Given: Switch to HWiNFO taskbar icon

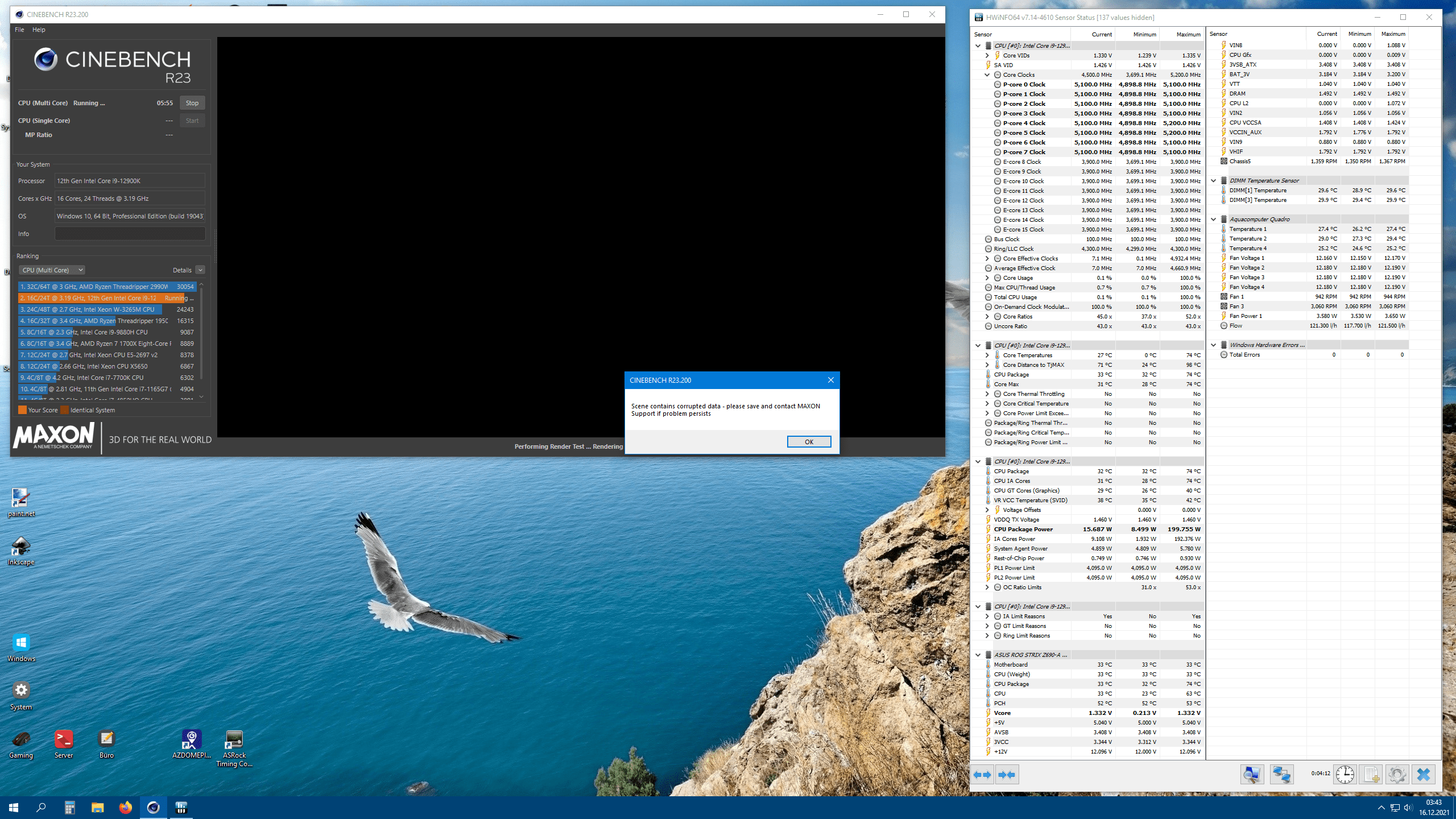Looking at the screenshot, I should (181, 808).
